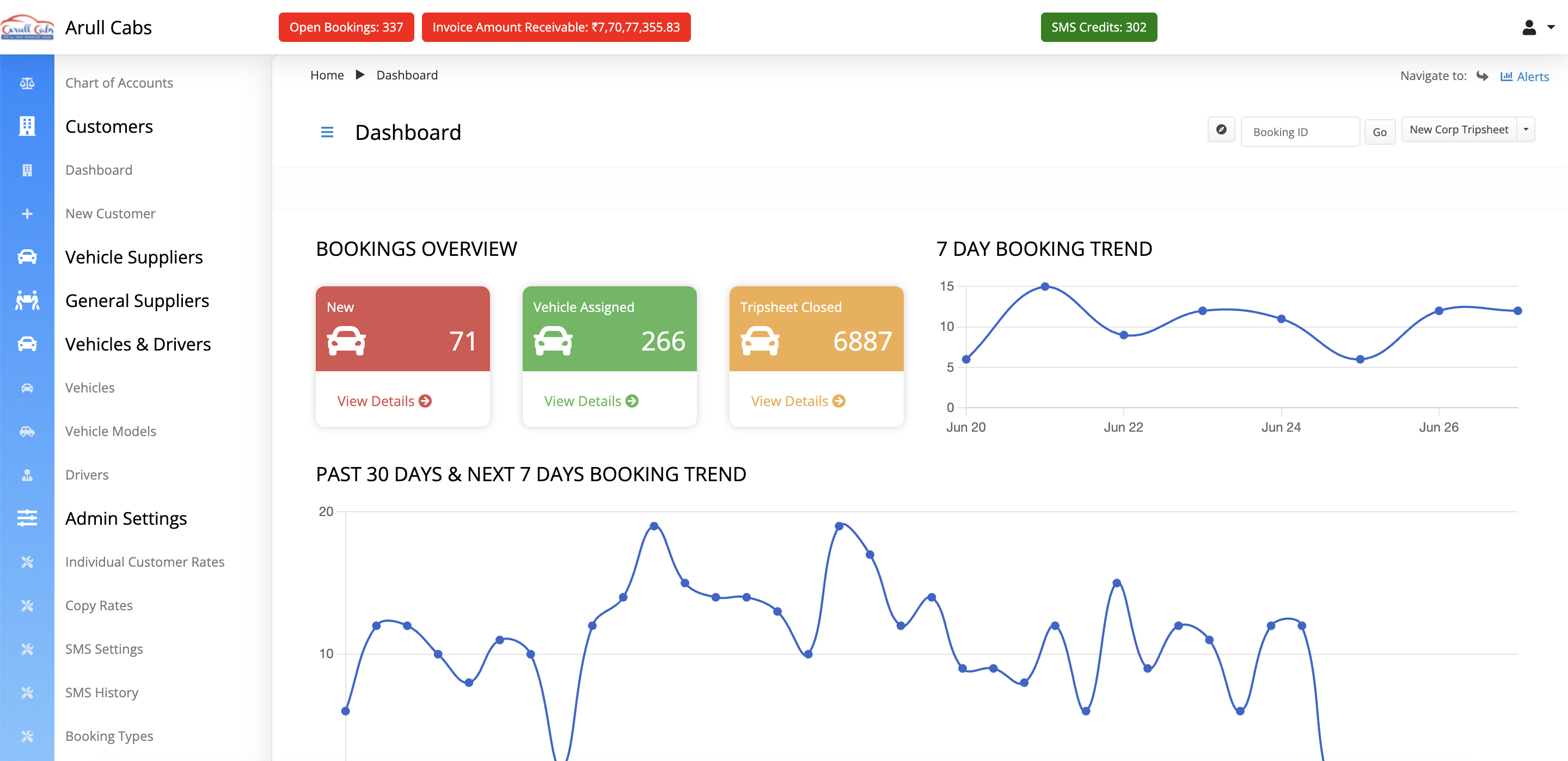The width and height of the screenshot is (1568, 761).
Task: Click the Admin Settings sliders icon
Action: point(27,518)
